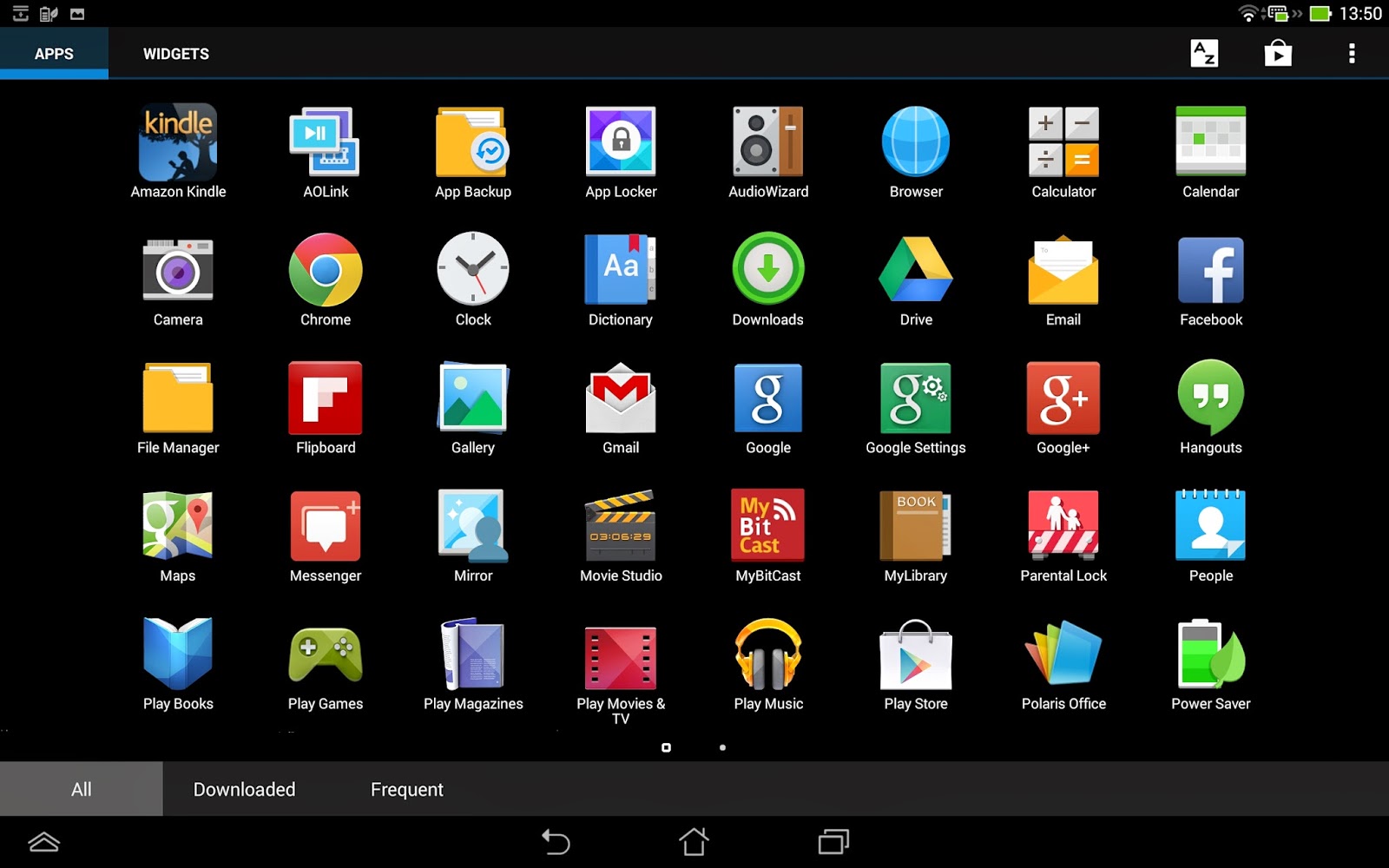
Task: Launch Polaris Office
Action: pyautogui.click(x=1063, y=664)
